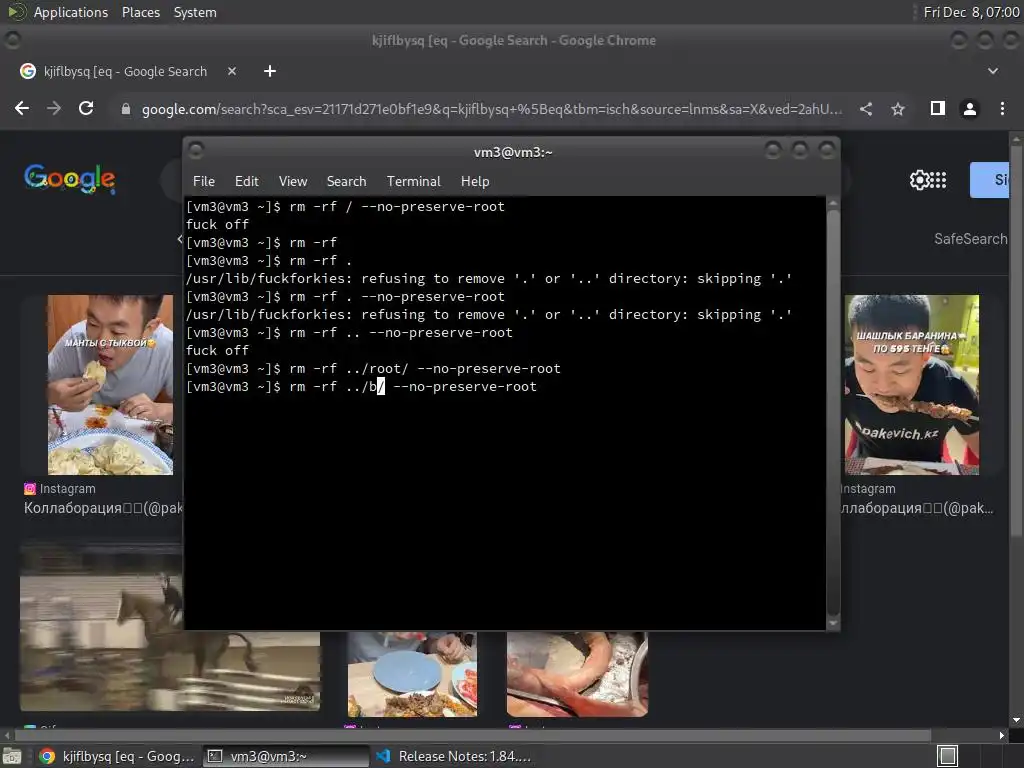1024x768 pixels.
Task: Close the kjiflbysq Google Search tab
Action: click(232, 71)
